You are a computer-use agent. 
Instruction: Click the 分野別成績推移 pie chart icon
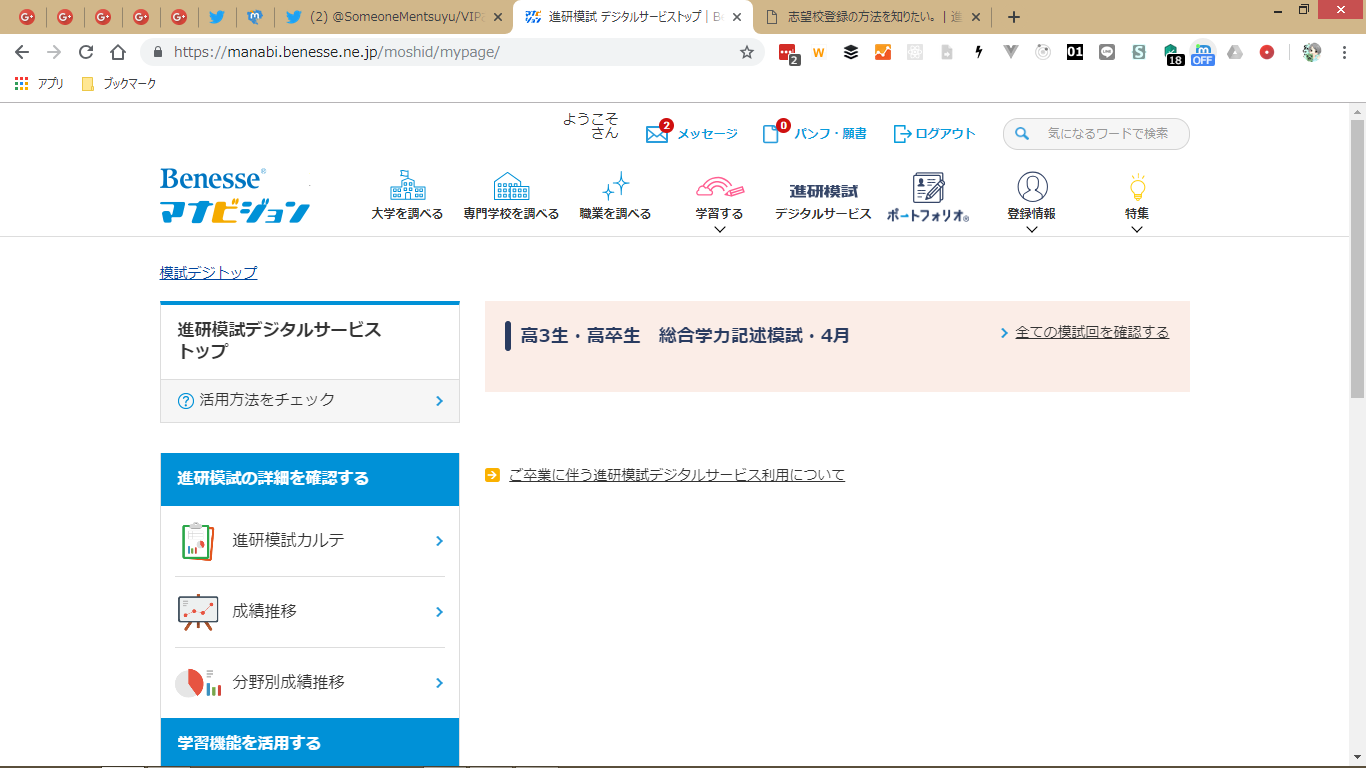tap(198, 683)
